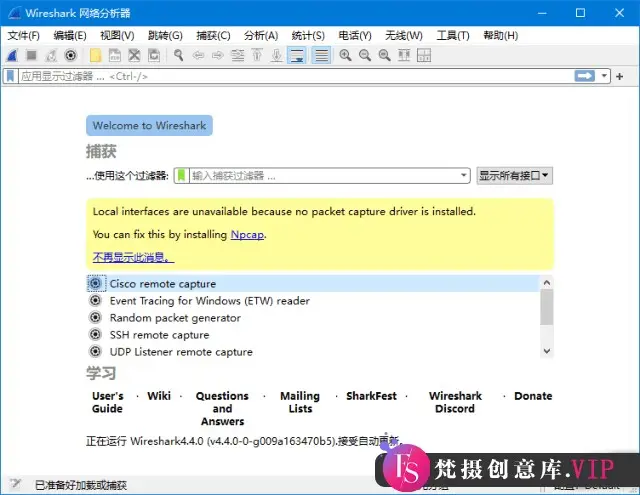The height and width of the screenshot is (495, 640).
Task: Click go to specified packet icon
Action: 238,55
